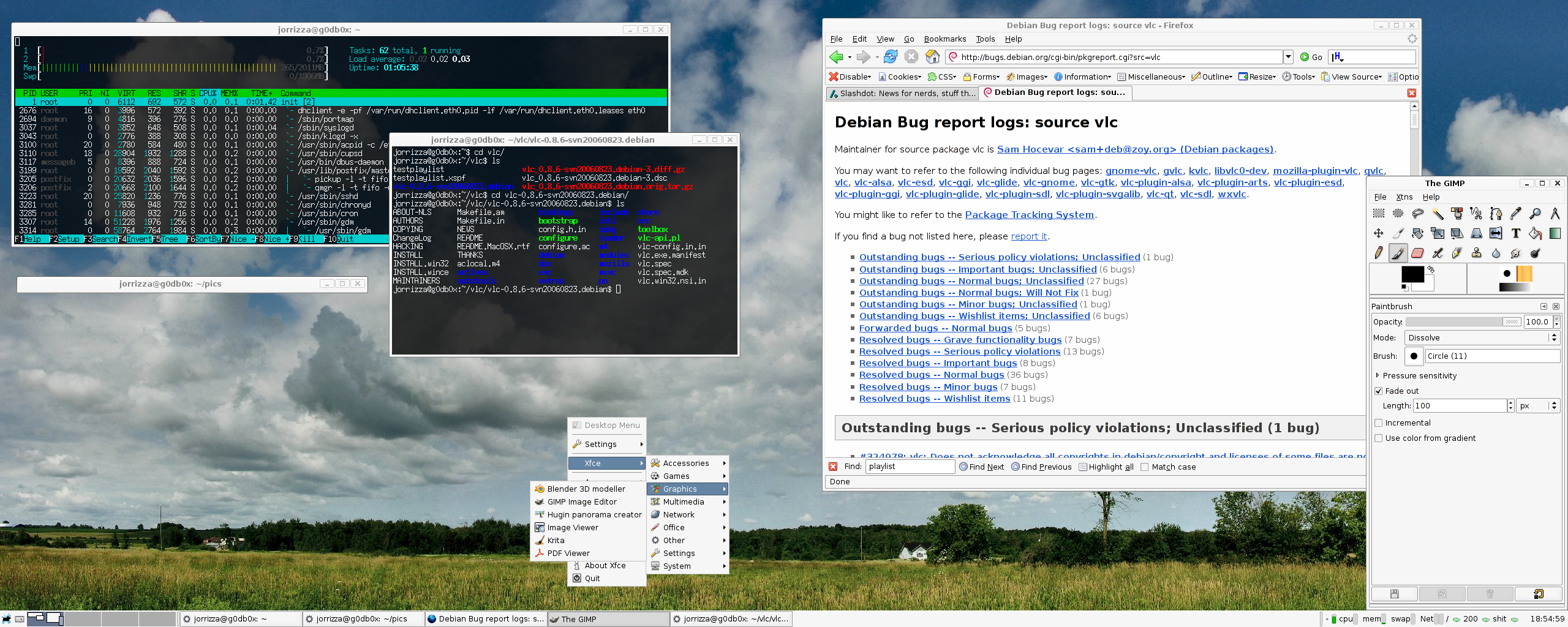
Task: Open the Cookies dropdown in web developer toolbar
Action: click(x=900, y=77)
